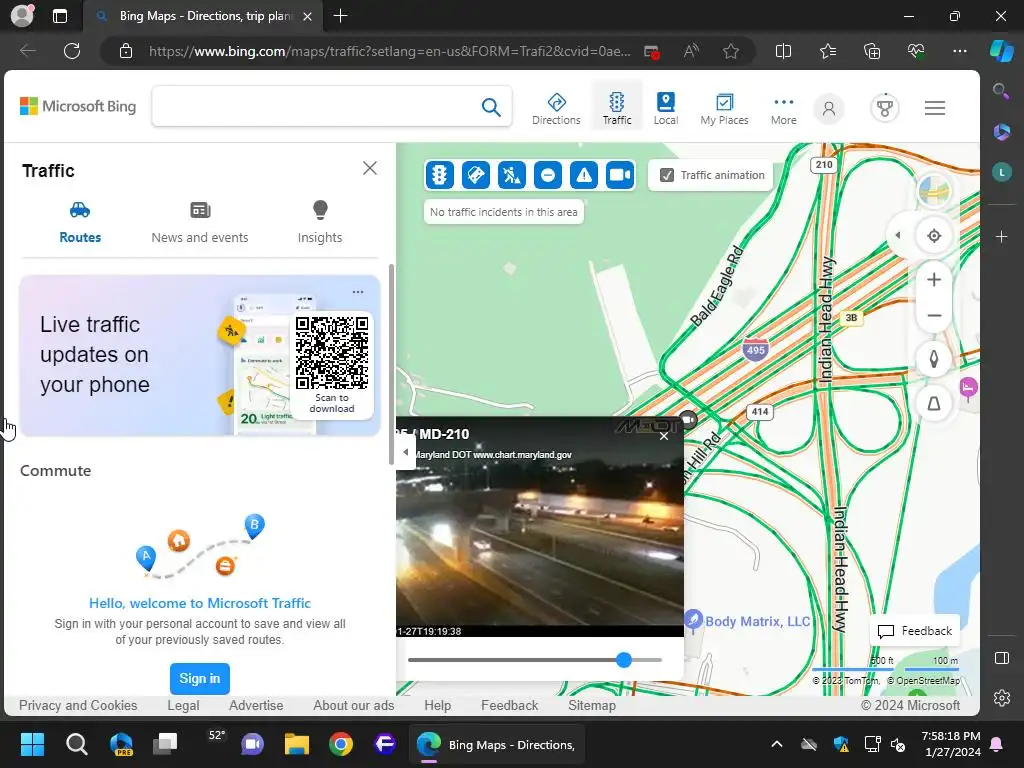Toggle construction worker incidents icon

tap(511, 175)
